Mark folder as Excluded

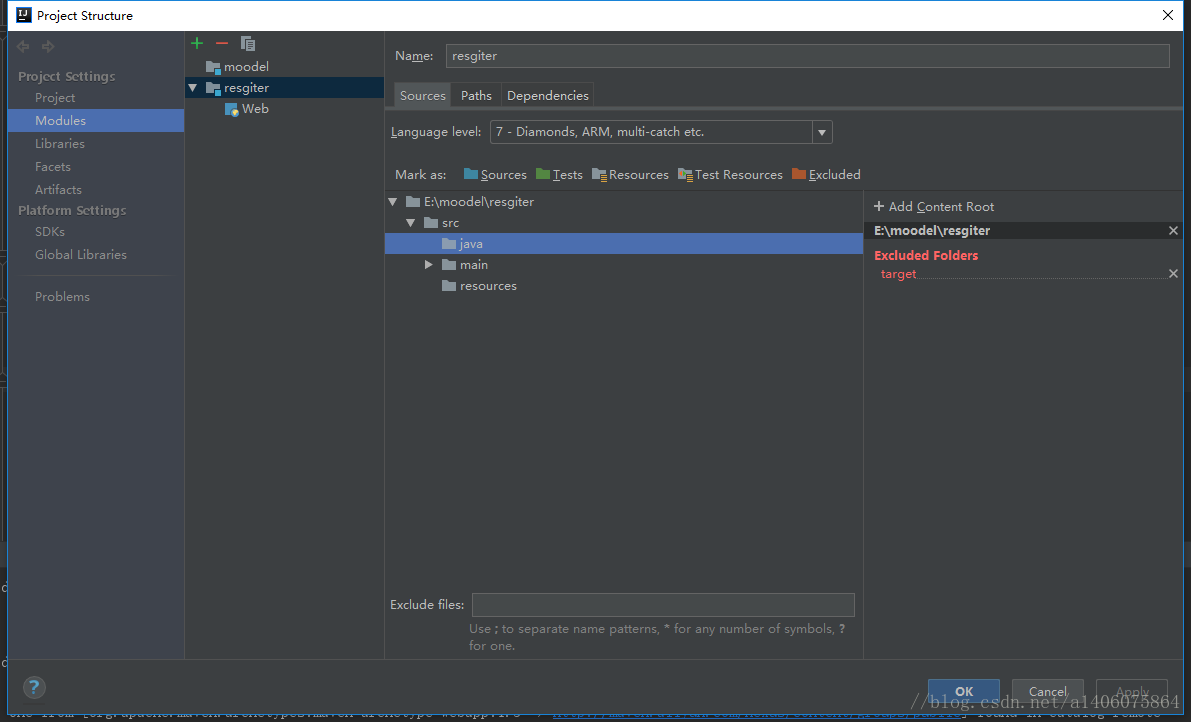tap(826, 175)
